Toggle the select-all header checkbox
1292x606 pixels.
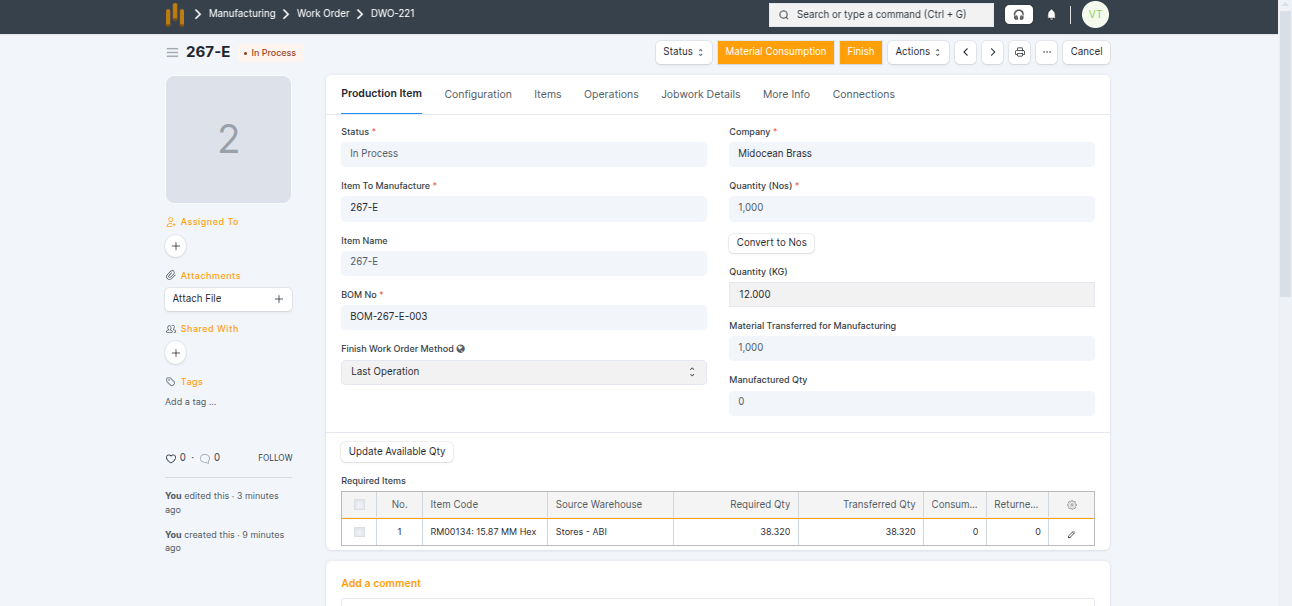pos(359,505)
